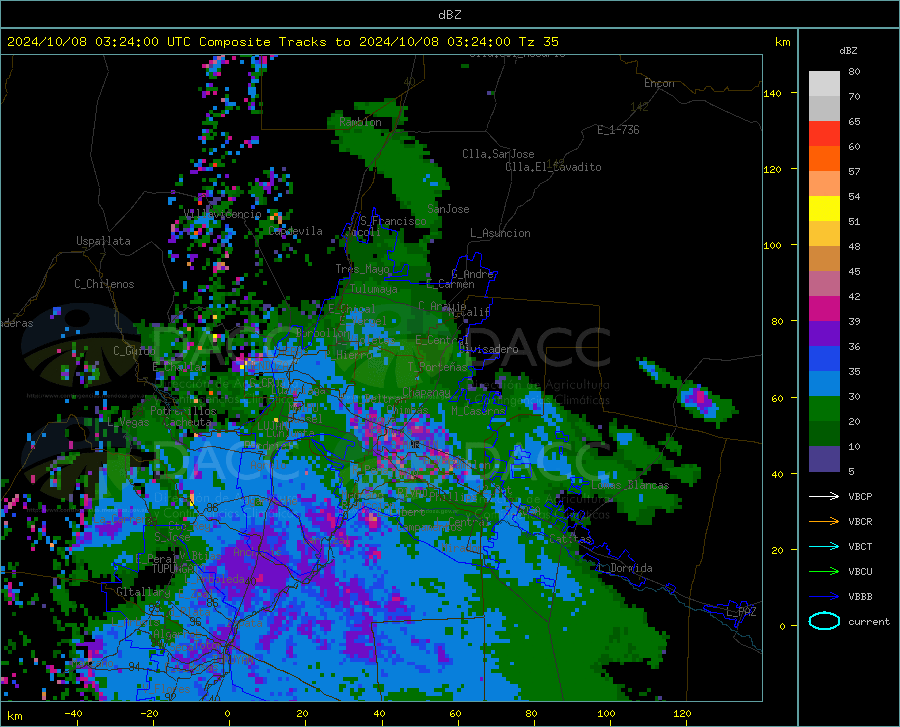900x727 pixels.
Task: Click the Tulumaya place label
Action: tap(373, 289)
